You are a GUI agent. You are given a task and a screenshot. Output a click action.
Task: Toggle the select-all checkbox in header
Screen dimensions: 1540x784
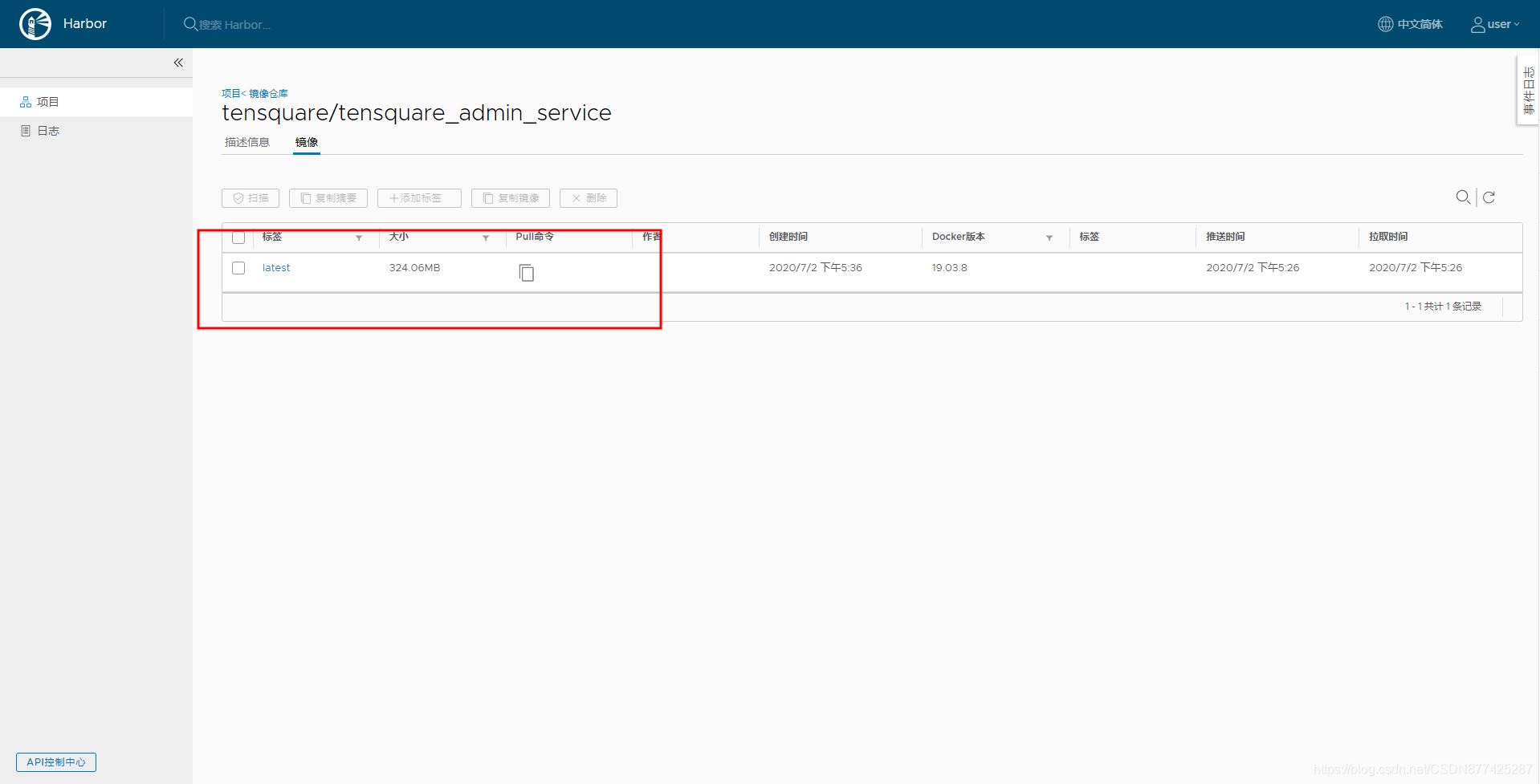[238, 238]
